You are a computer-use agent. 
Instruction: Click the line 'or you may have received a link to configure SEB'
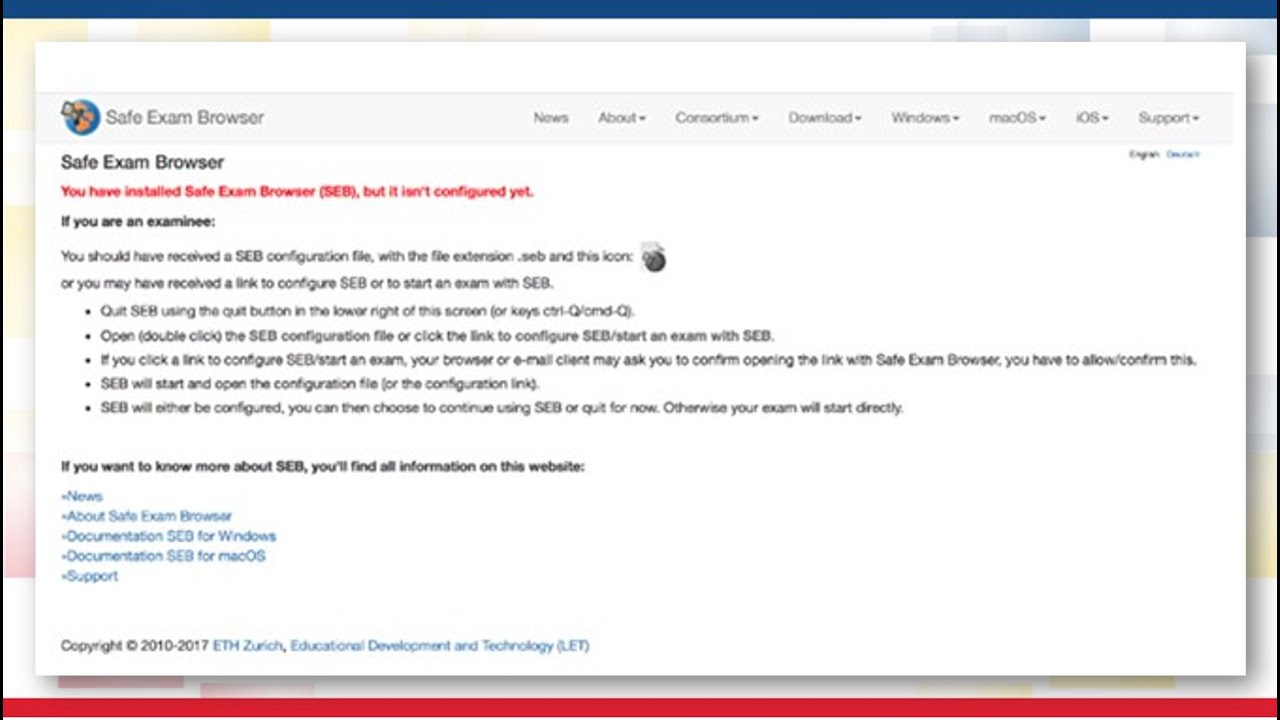click(x=306, y=283)
